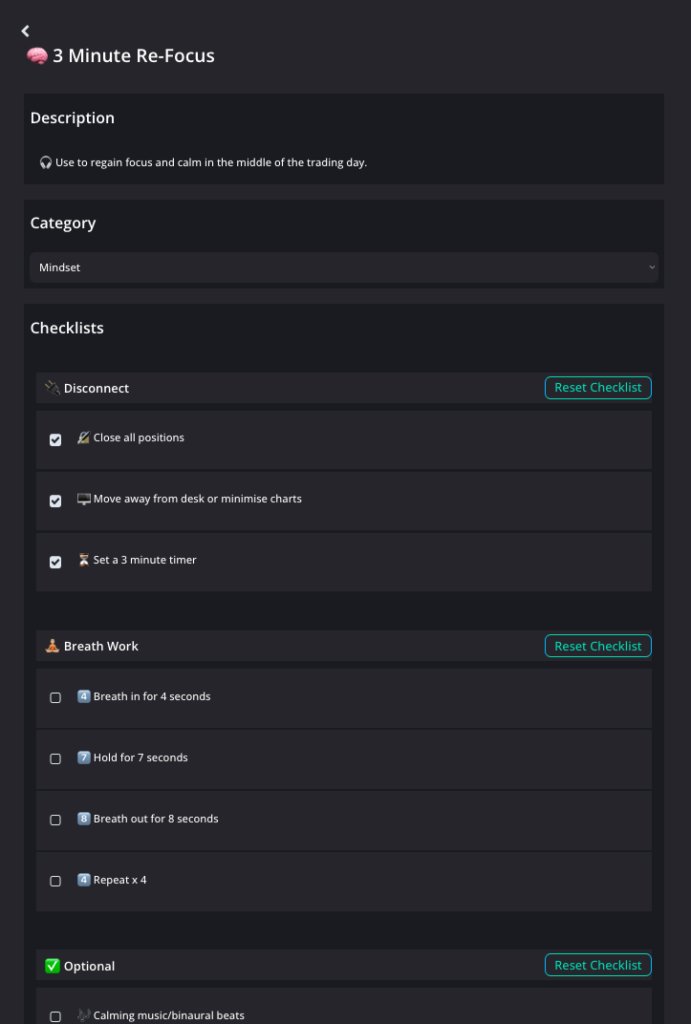Click the green checkmark icon beside Optional

click(52, 966)
